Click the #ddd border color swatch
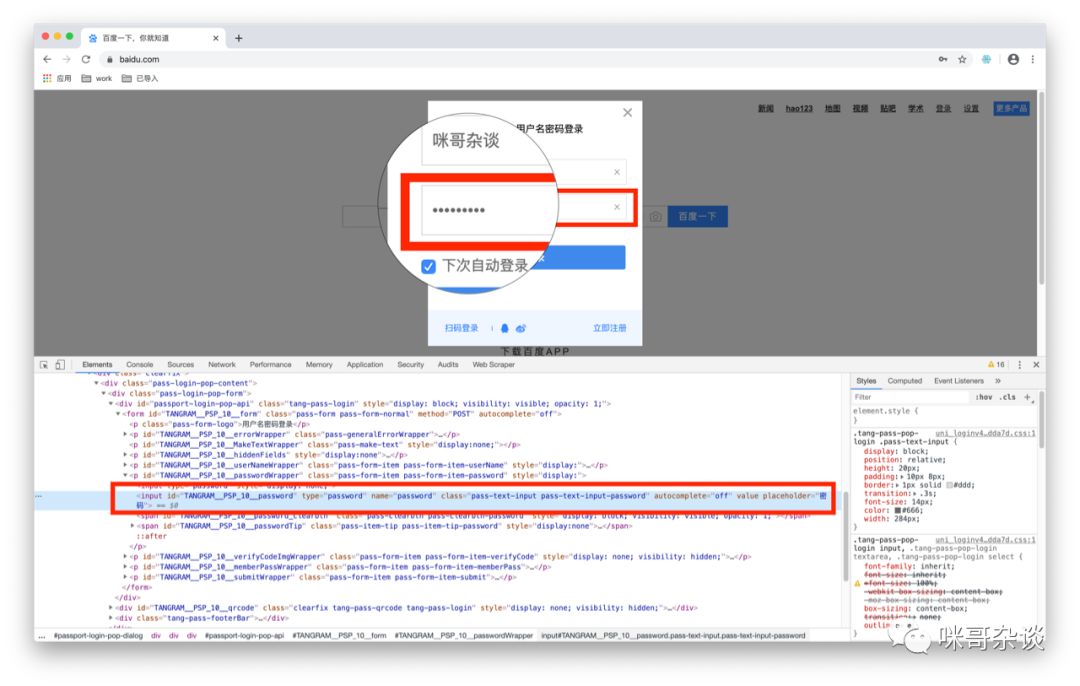The width and height of the screenshot is (1080, 686). click(x=950, y=485)
